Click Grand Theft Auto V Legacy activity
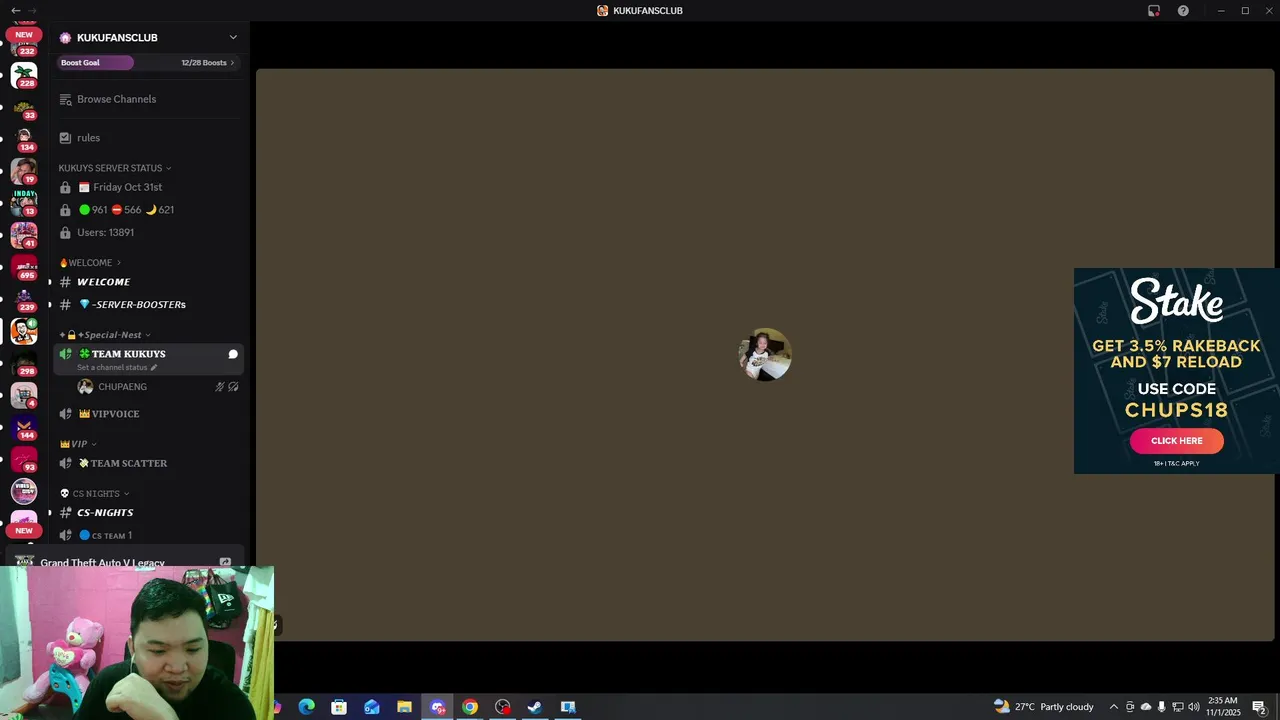This screenshot has height=720, width=1280. click(x=102, y=563)
